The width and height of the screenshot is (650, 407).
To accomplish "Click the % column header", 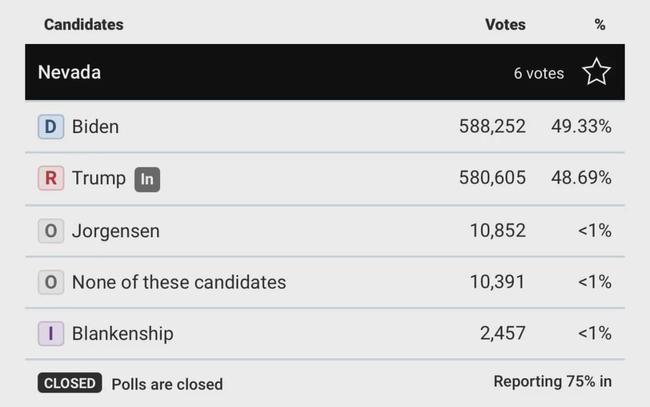I will click(599, 23).
